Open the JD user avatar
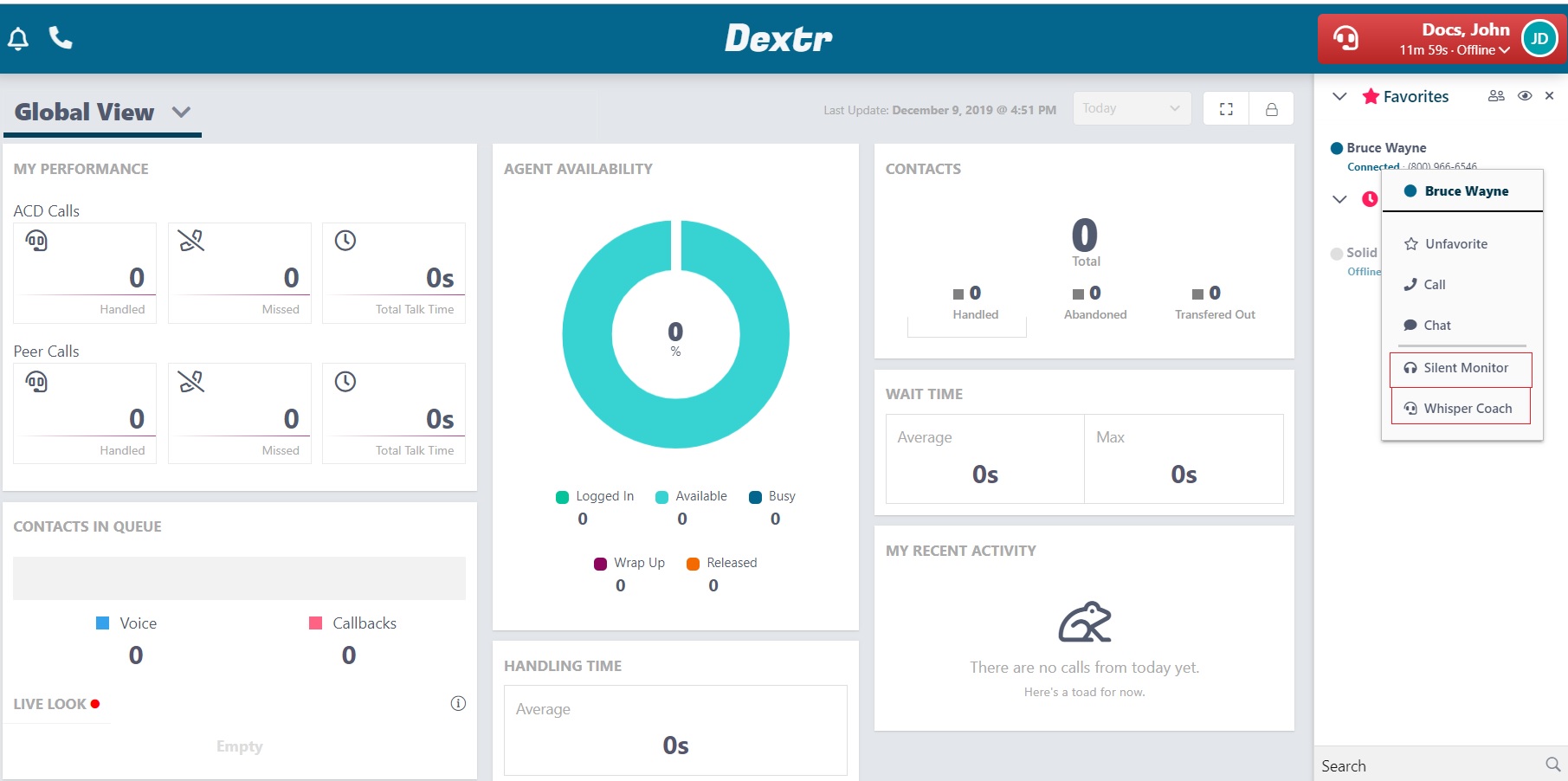 coord(1539,38)
